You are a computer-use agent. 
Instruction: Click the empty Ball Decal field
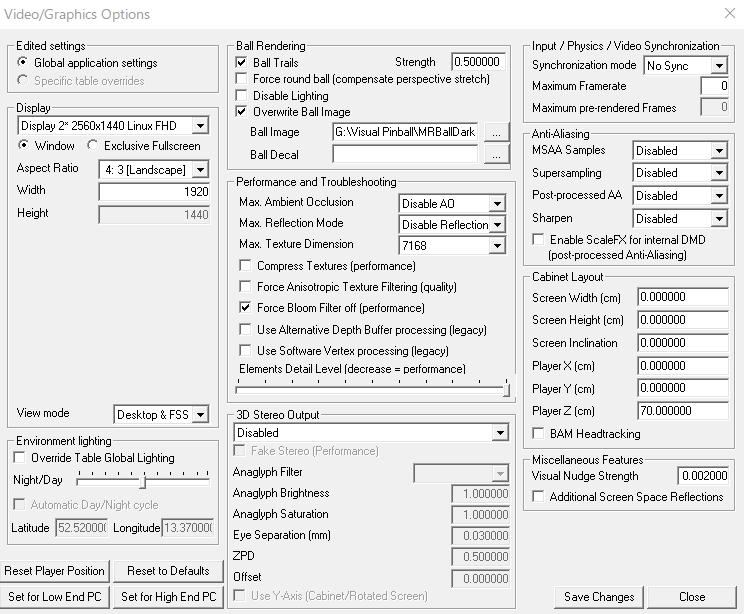click(x=405, y=154)
